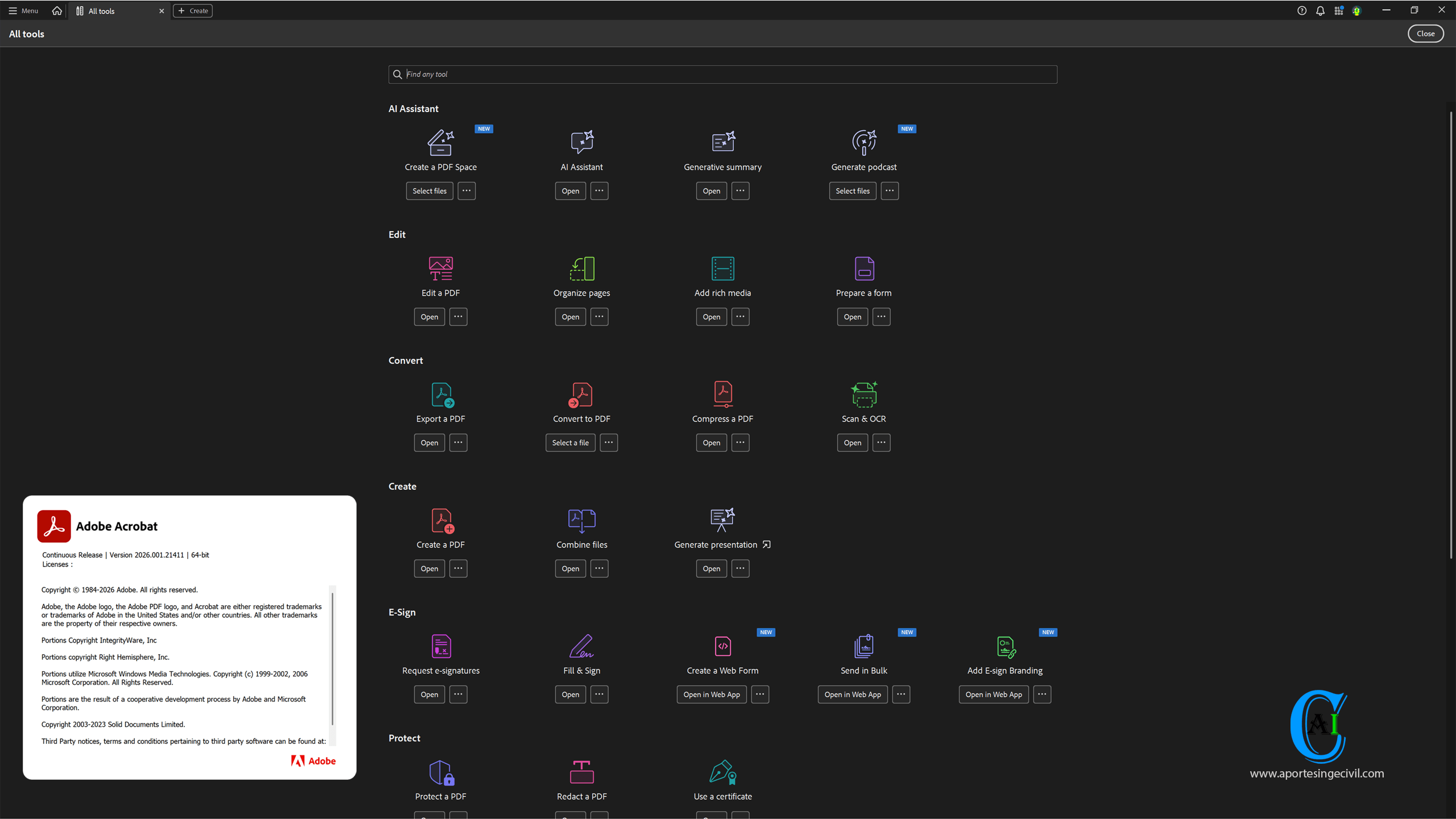Click the Generate podcast icon

(x=863, y=142)
